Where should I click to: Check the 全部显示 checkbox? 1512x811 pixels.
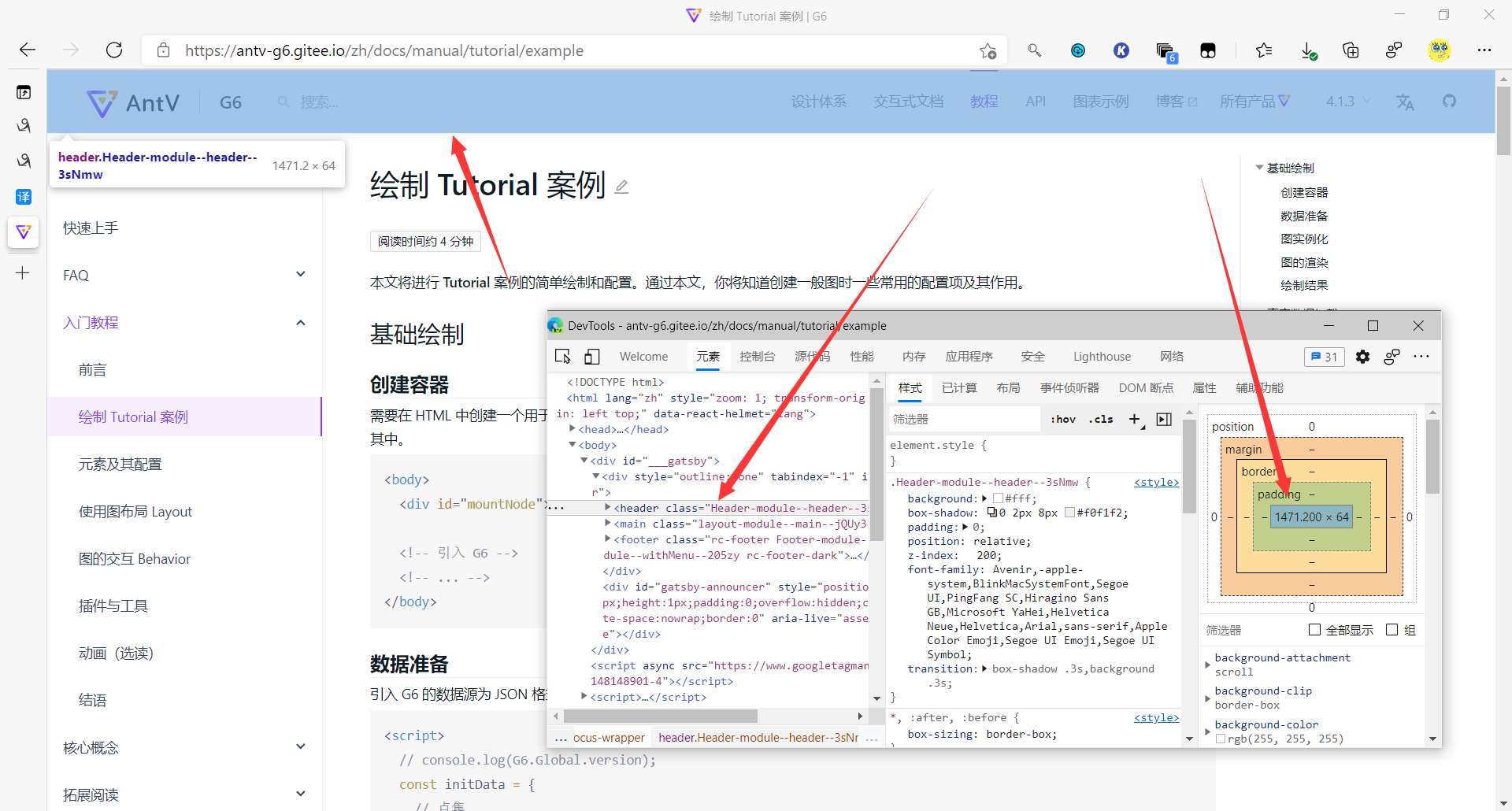pyautogui.click(x=1314, y=630)
